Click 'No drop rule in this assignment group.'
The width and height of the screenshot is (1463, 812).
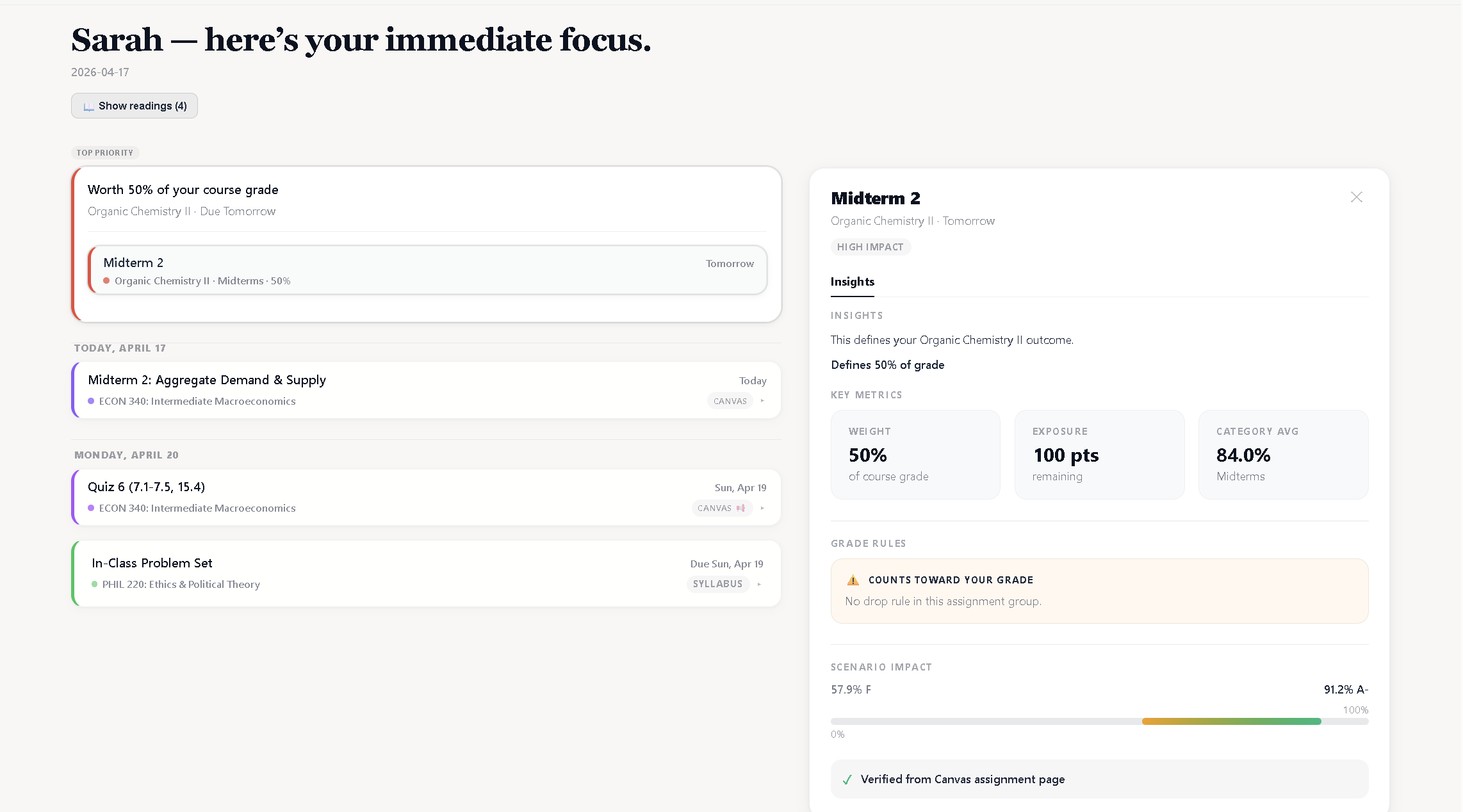(x=944, y=601)
